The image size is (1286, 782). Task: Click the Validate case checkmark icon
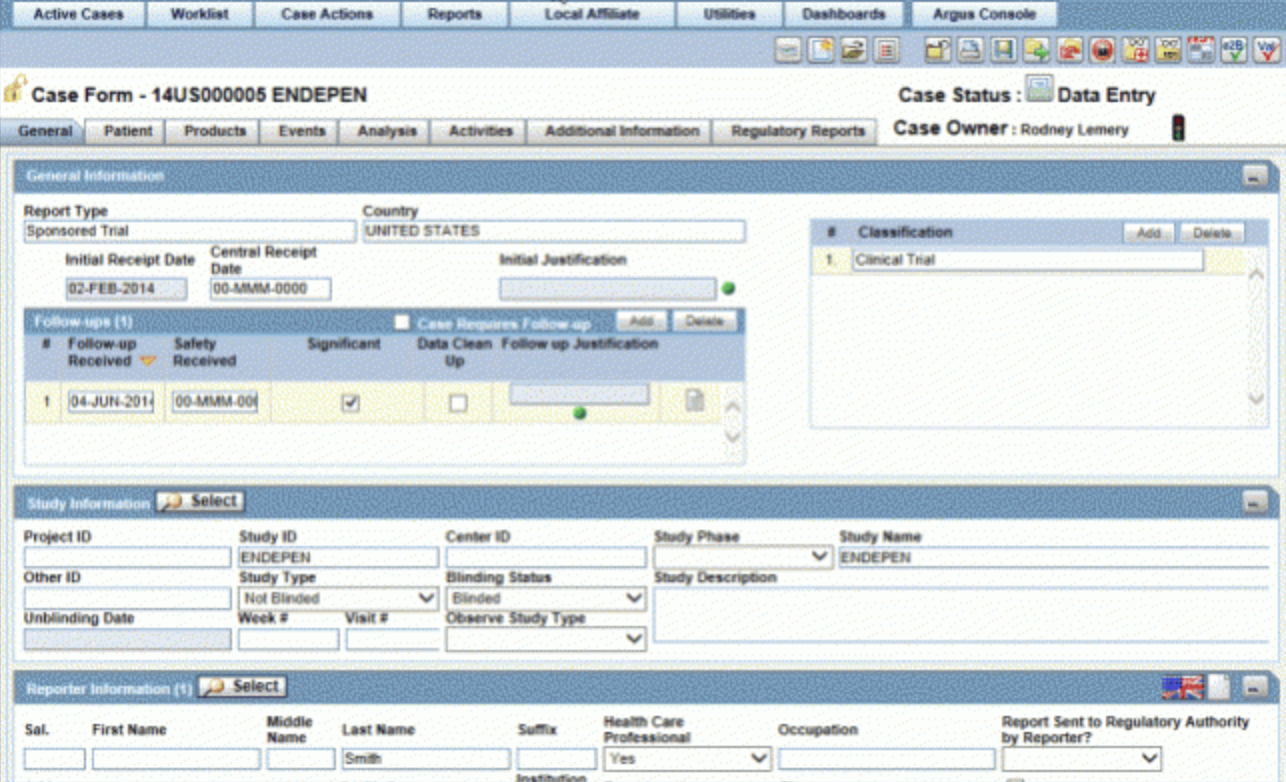1268,50
